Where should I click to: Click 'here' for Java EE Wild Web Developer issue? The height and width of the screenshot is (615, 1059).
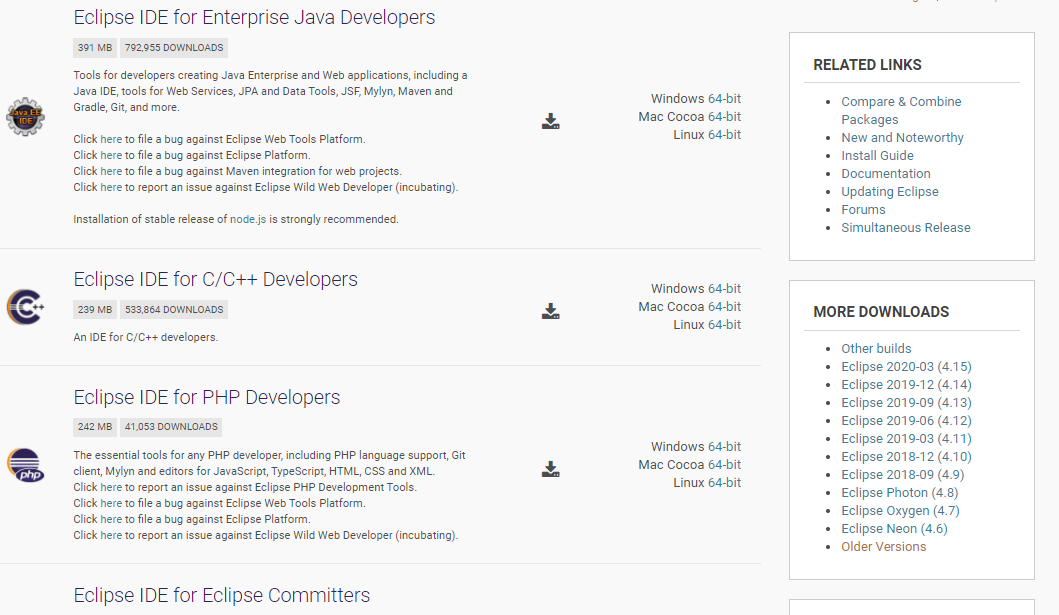pos(111,188)
